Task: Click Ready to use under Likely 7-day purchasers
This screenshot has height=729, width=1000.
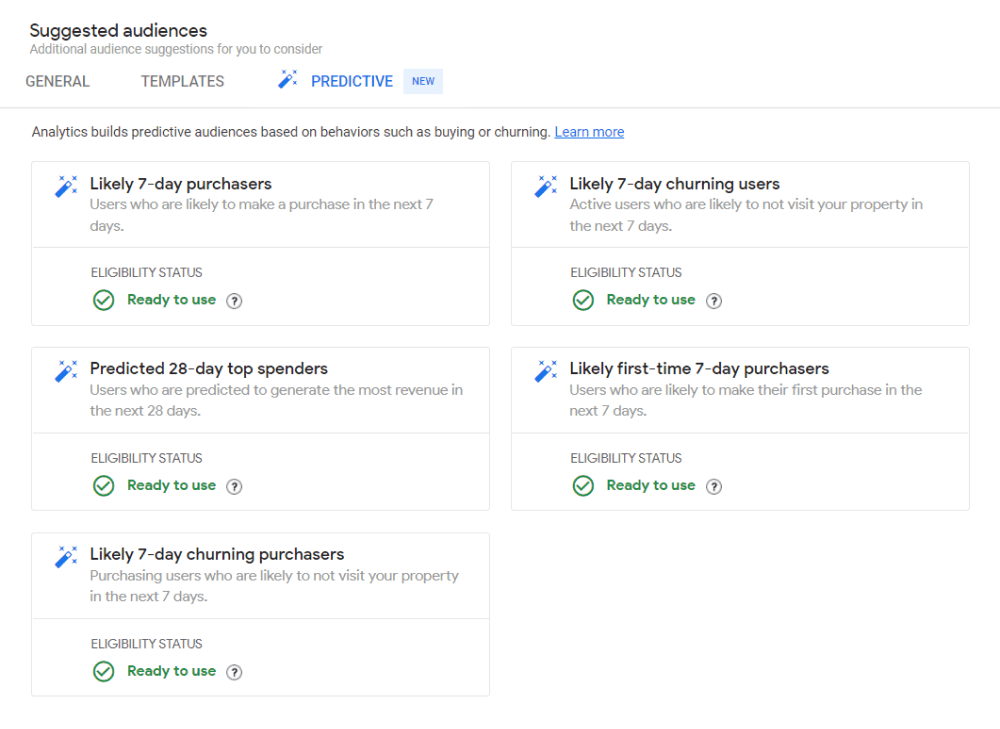Action: tap(172, 300)
